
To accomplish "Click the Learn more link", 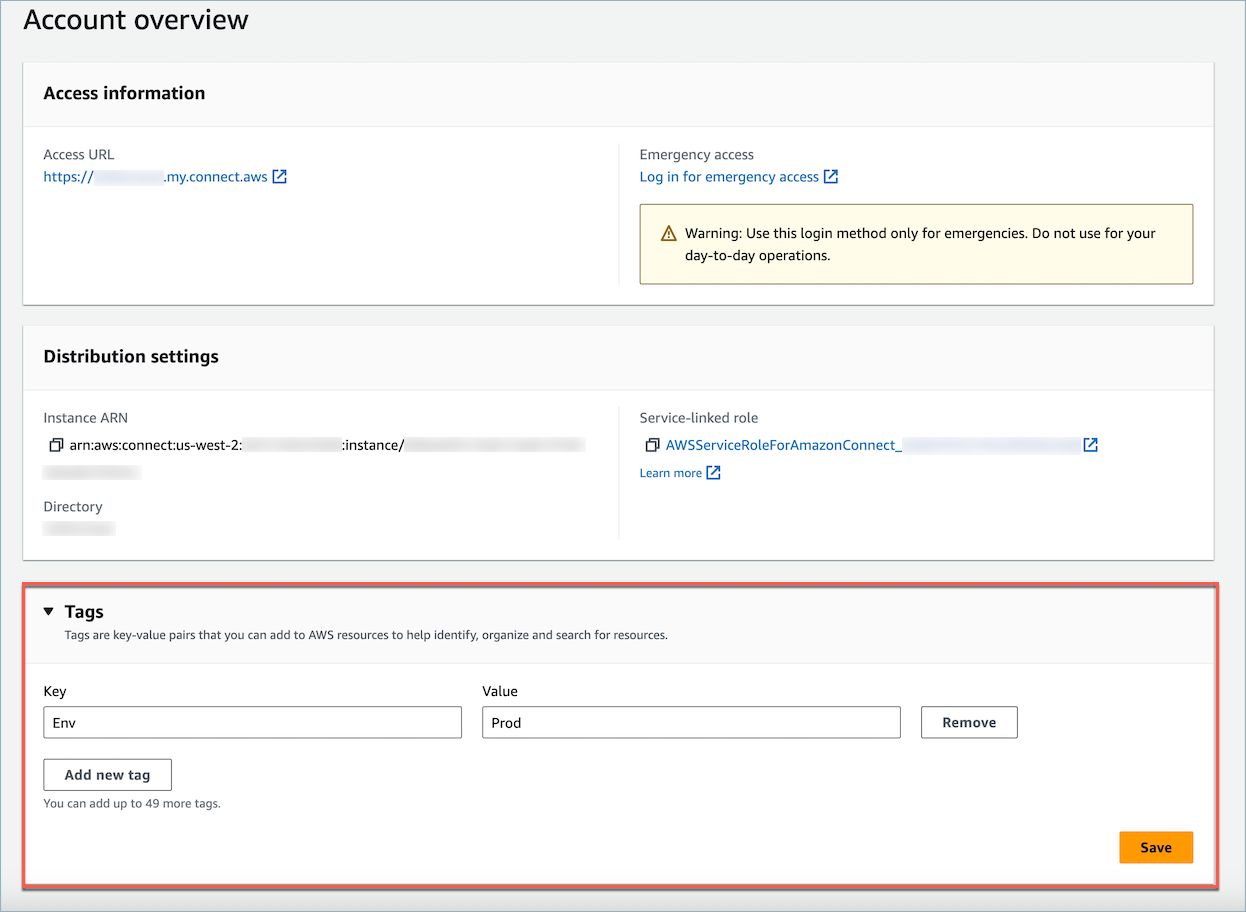I will coord(670,473).
